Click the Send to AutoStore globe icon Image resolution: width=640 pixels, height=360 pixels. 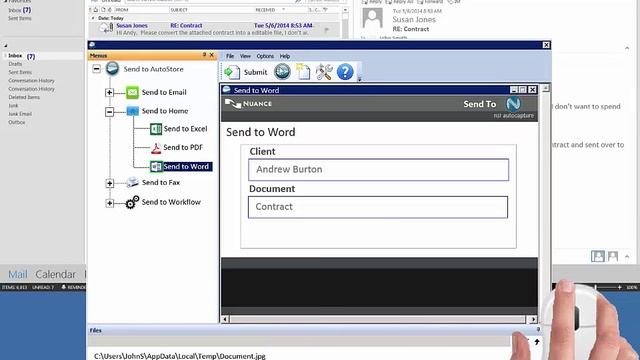point(112,68)
